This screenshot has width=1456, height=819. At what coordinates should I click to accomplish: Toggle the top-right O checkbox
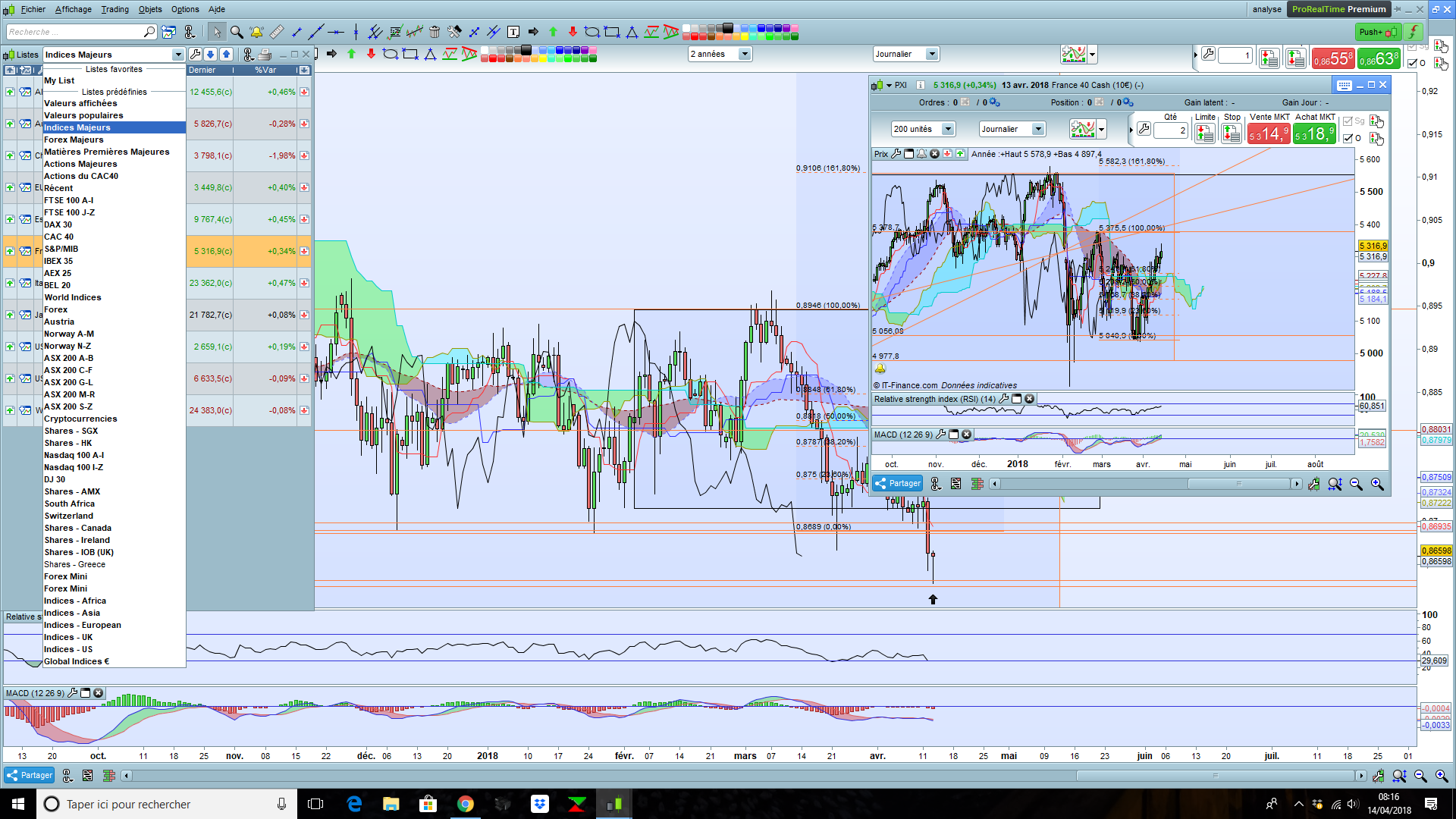click(1412, 64)
